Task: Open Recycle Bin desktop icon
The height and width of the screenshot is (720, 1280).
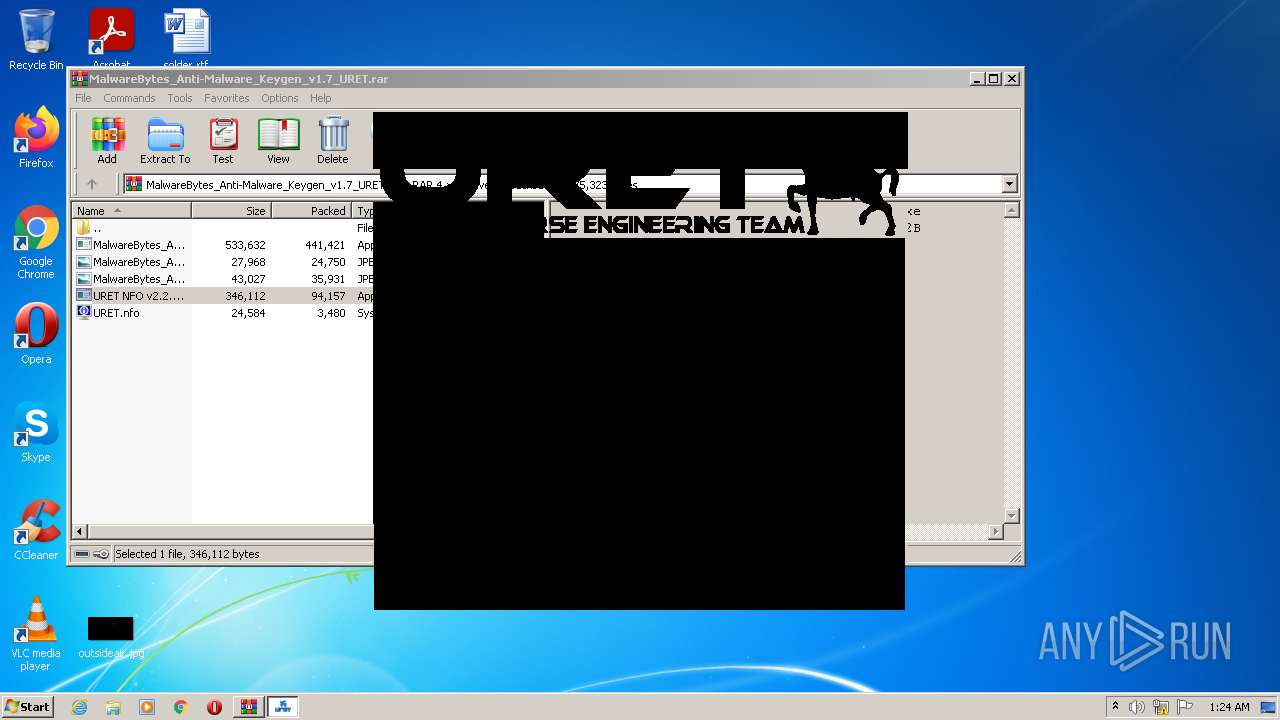Action: (36, 40)
